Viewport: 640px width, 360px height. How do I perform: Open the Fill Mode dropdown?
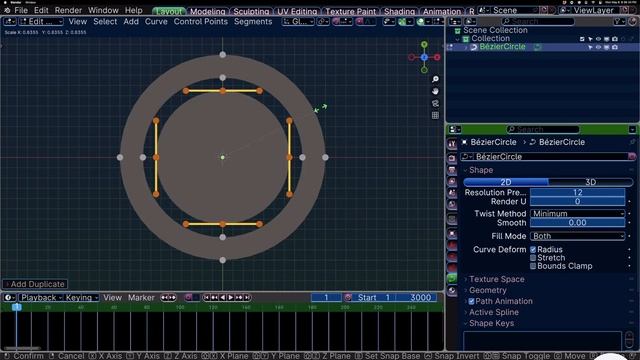coord(577,236)
